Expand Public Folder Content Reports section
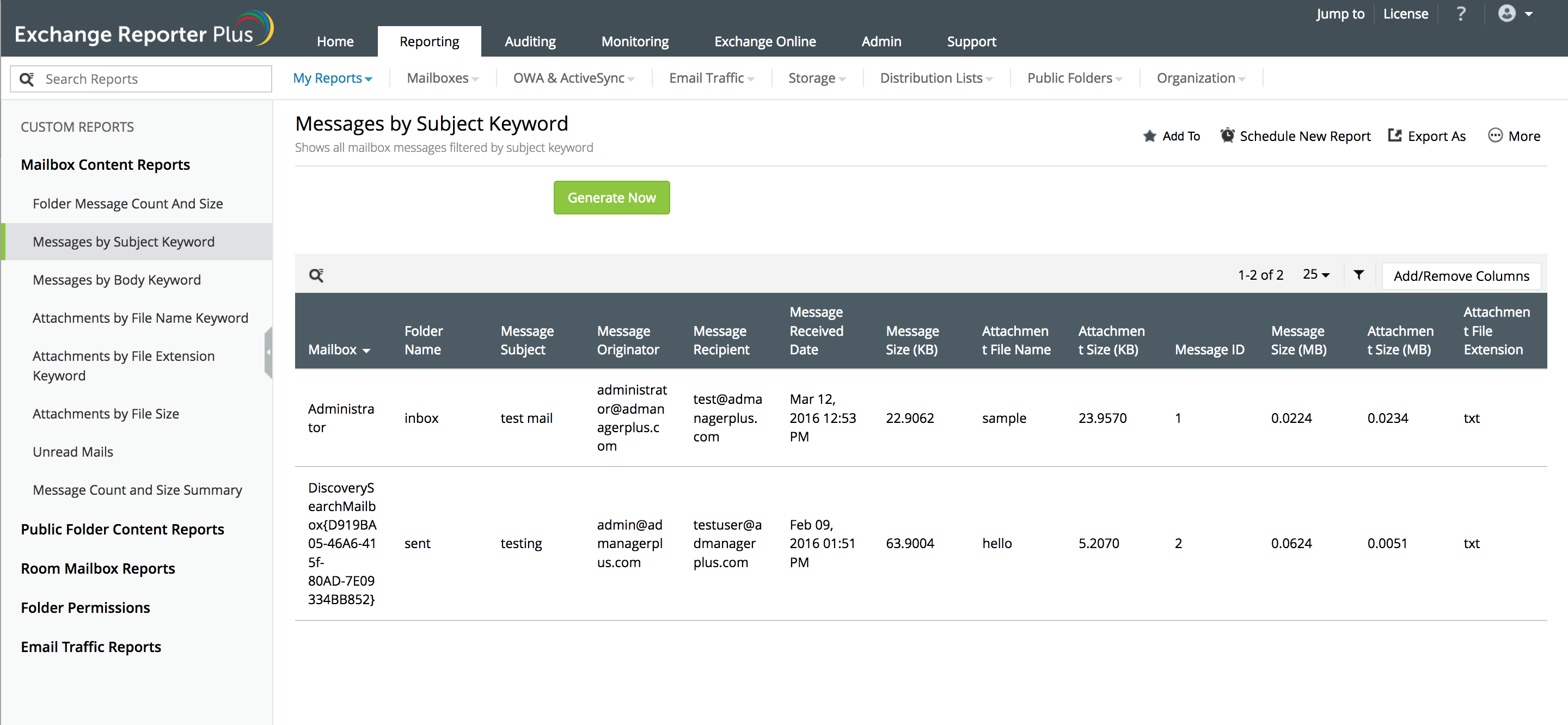 (x=122, y=529)
